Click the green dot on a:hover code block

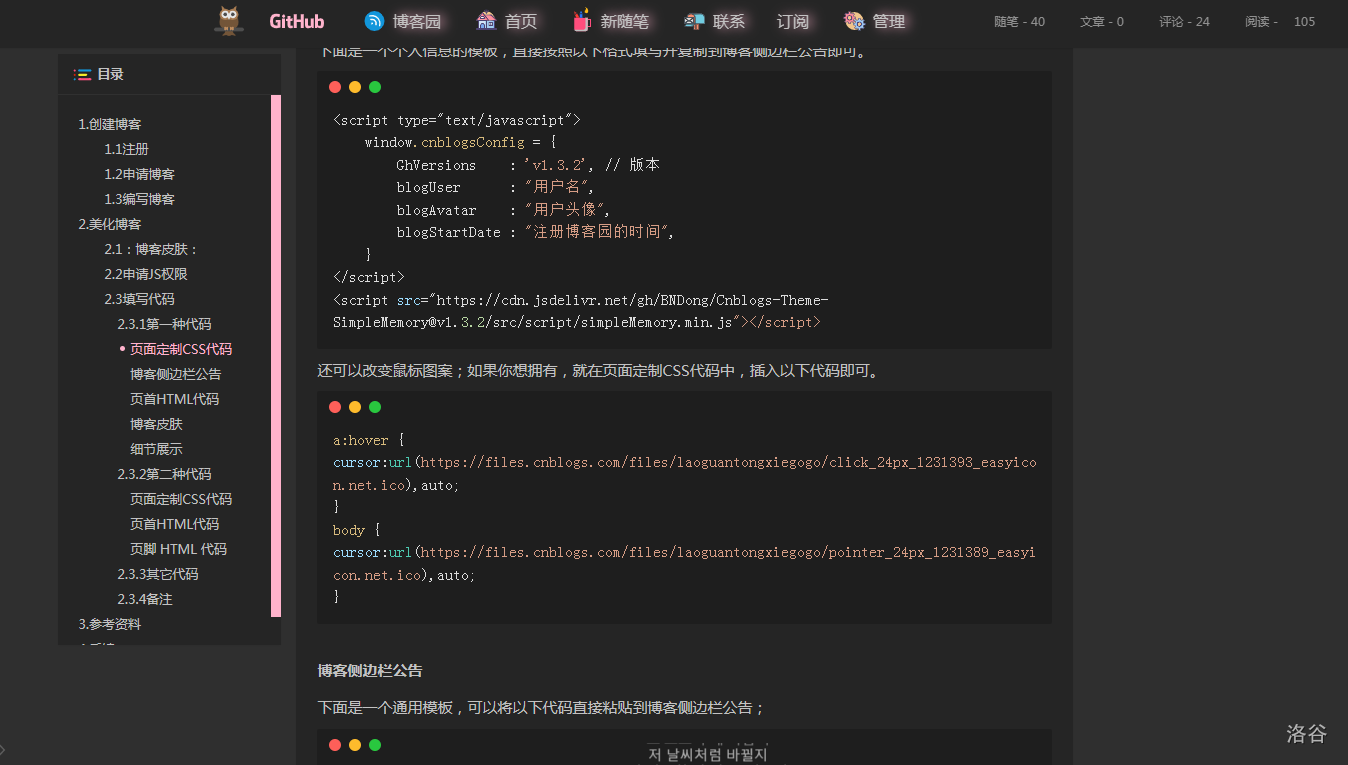click(375, 407)
